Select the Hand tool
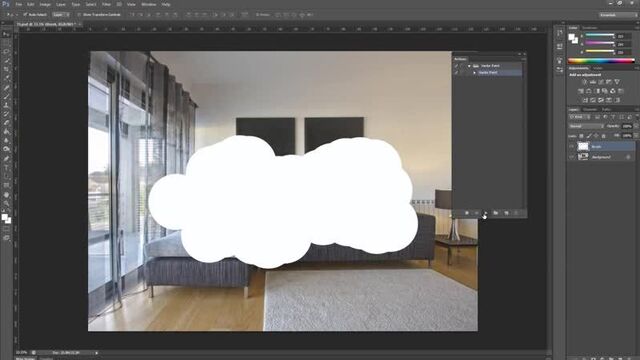 (6, 195)
